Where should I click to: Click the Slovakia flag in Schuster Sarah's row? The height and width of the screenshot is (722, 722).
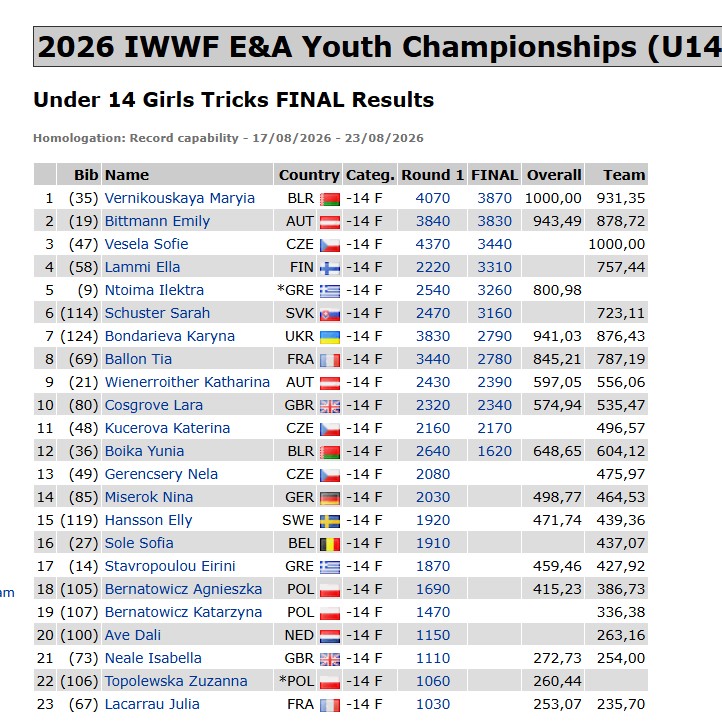coord(330,314)
